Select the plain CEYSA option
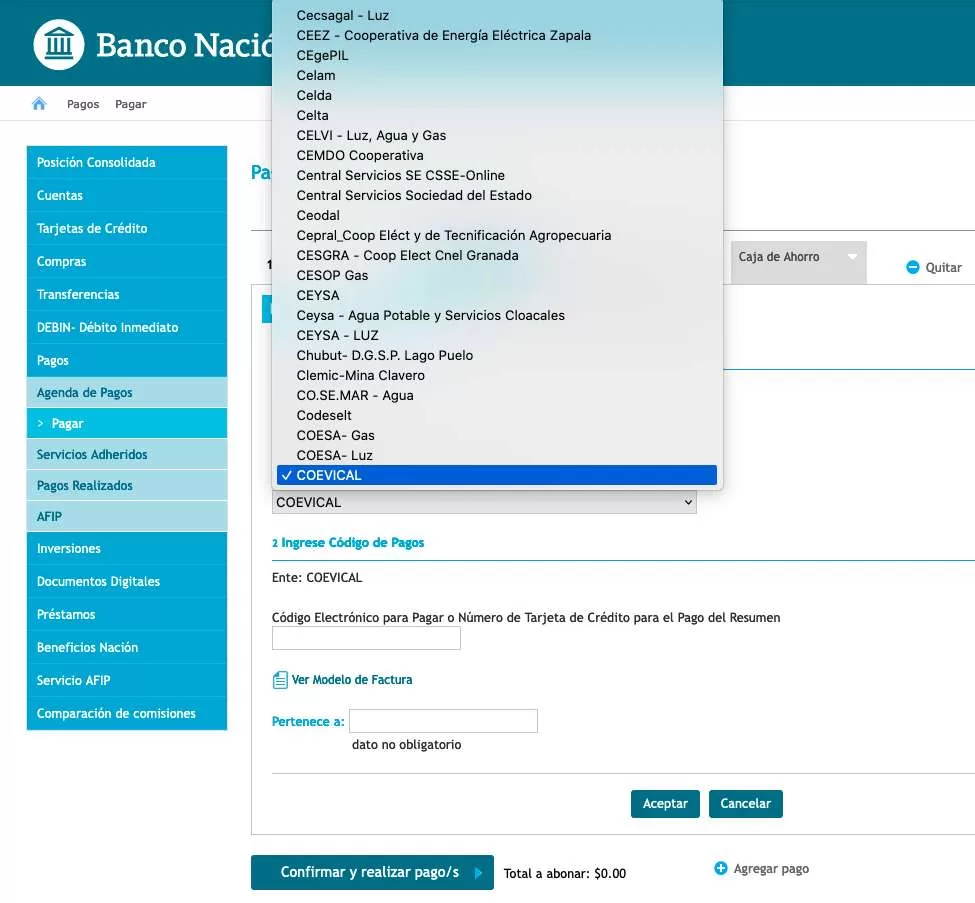The width and height of the screenshot is (975, 903). (x=497, y=295)
